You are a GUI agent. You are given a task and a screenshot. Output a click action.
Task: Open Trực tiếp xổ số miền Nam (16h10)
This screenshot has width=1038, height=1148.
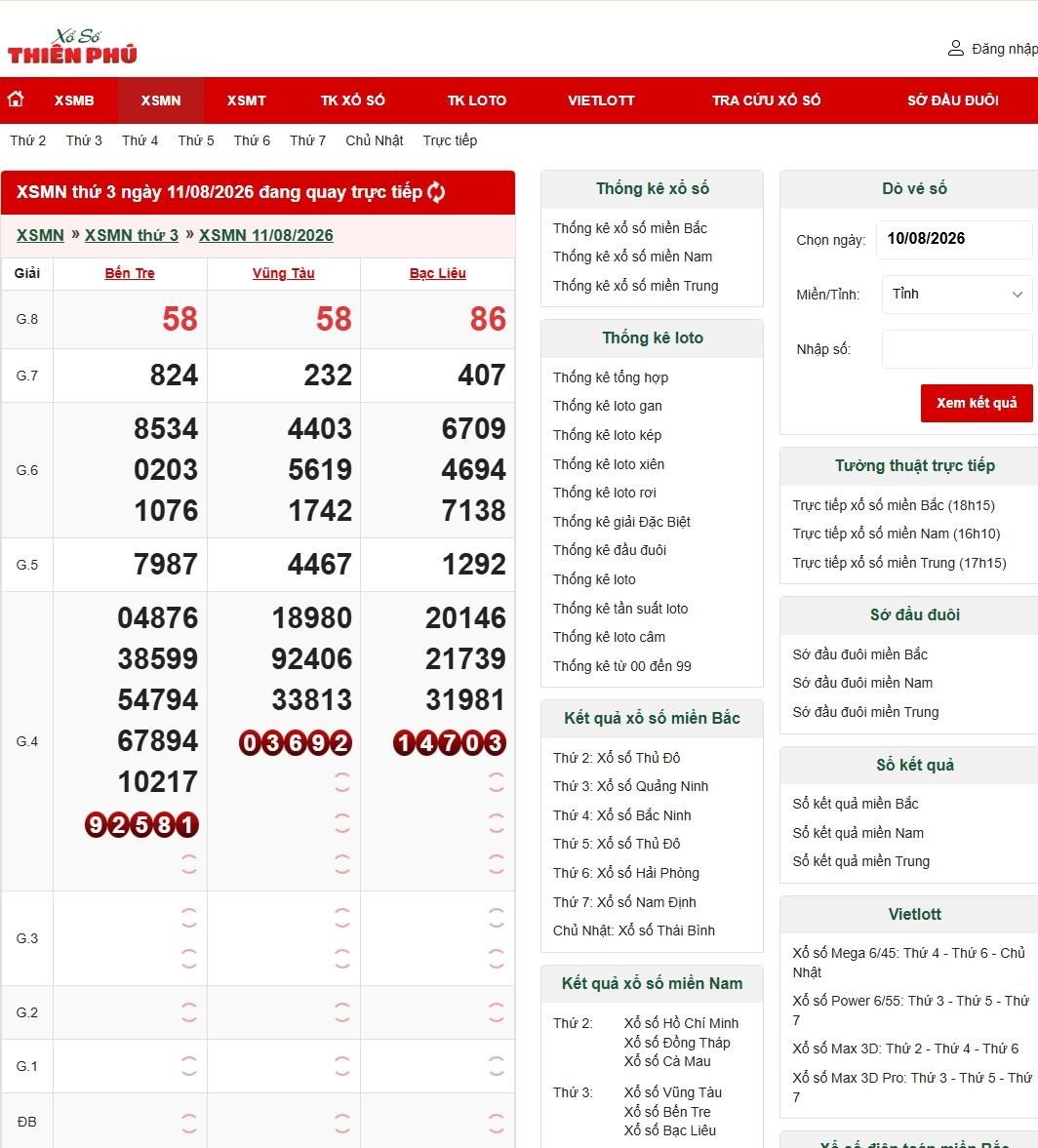point(897,534)
